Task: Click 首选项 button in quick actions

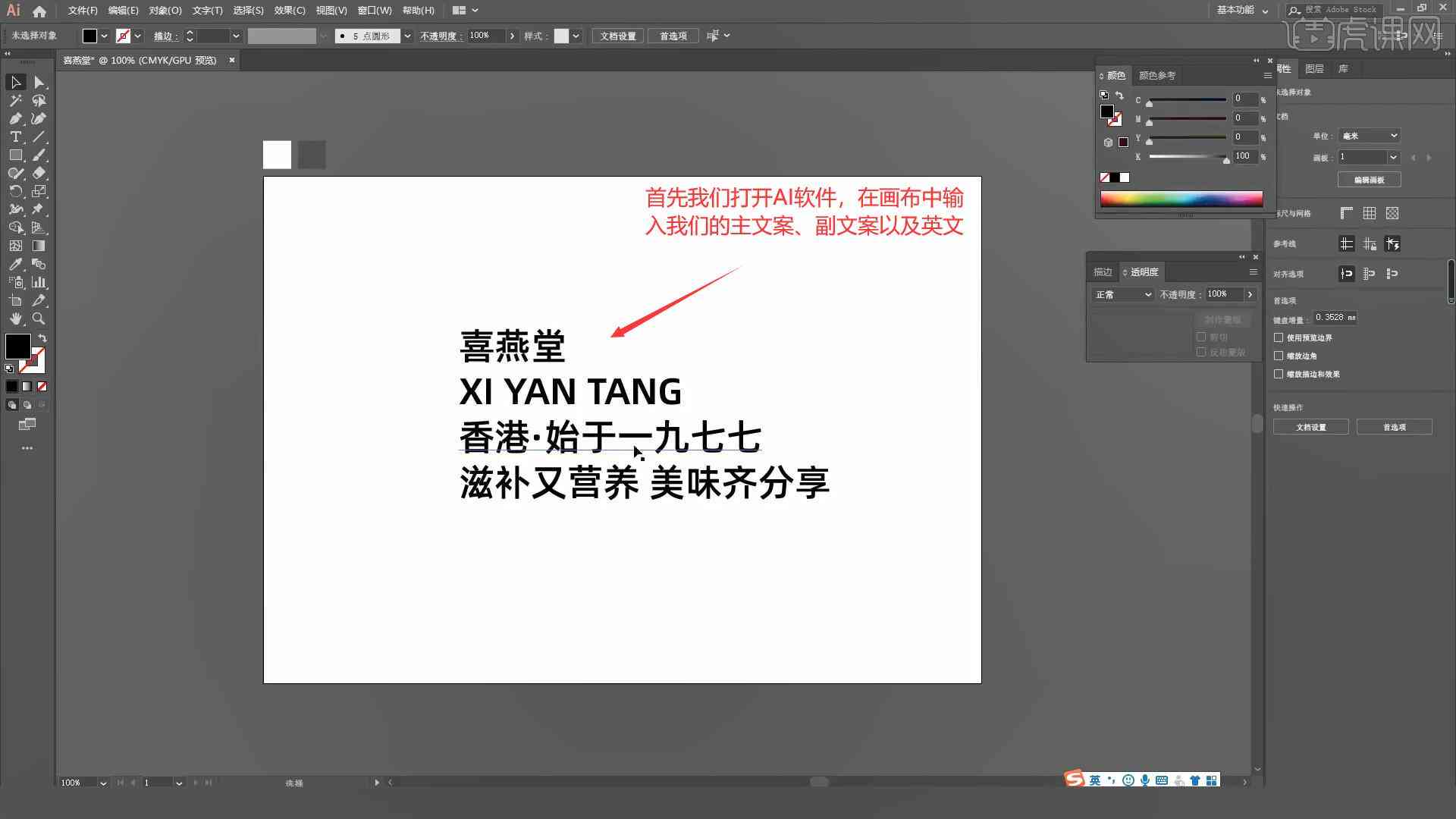Action: (x=1394, y=427)
